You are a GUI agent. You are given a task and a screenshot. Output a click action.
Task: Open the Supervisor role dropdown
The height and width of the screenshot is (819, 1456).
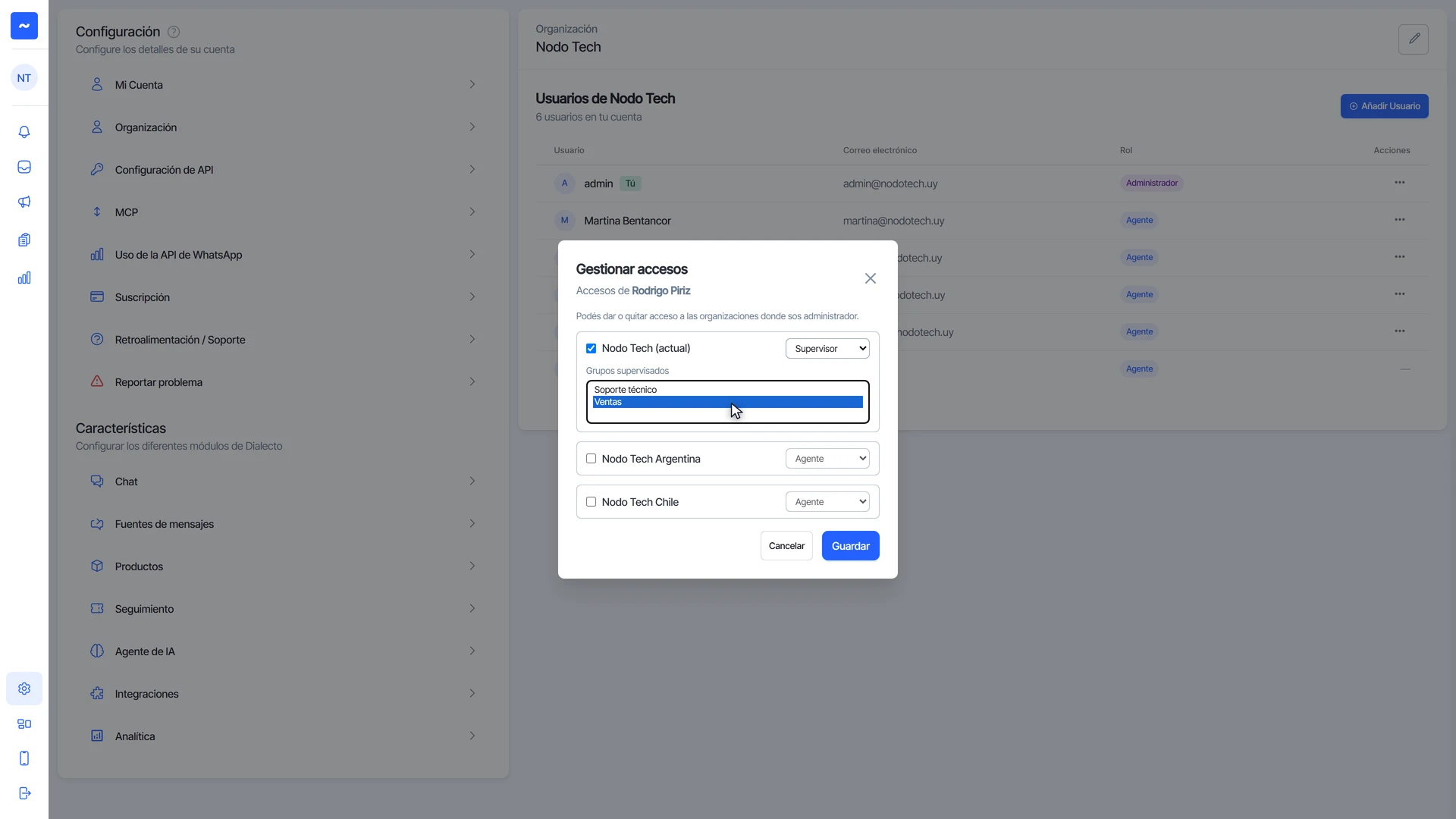(x=827, y=349)
